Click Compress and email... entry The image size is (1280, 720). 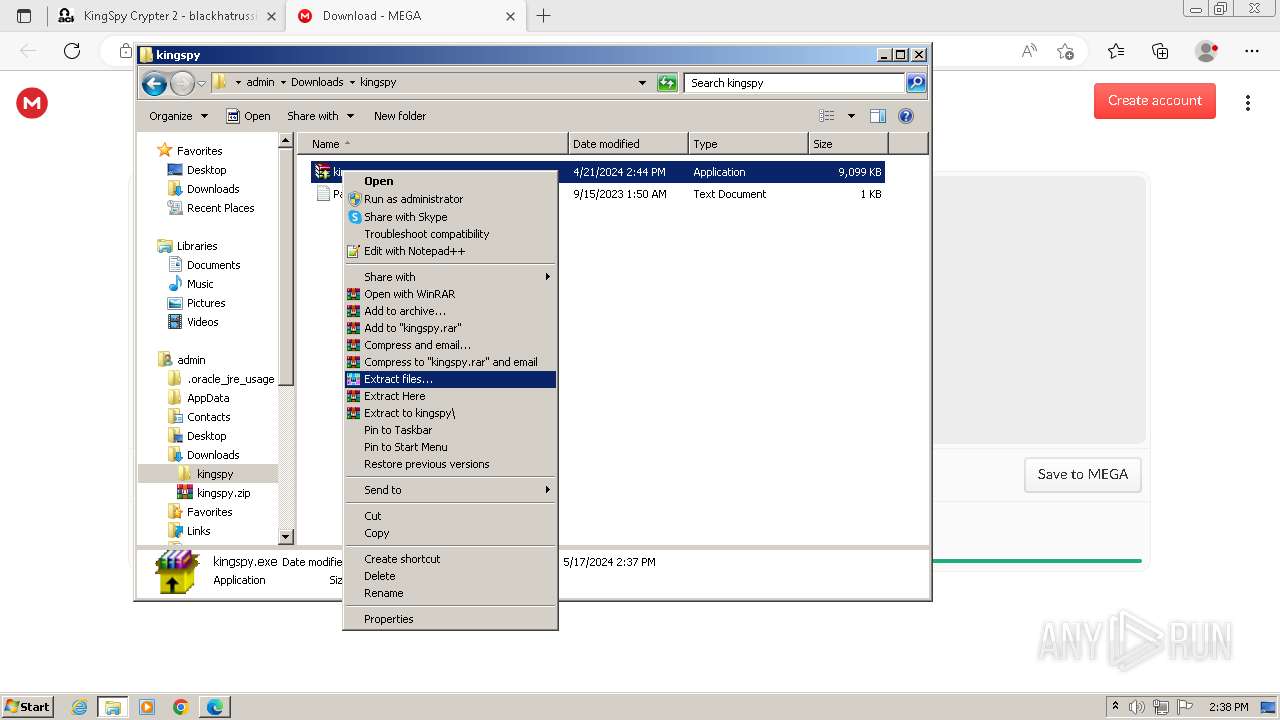[450, 345]
